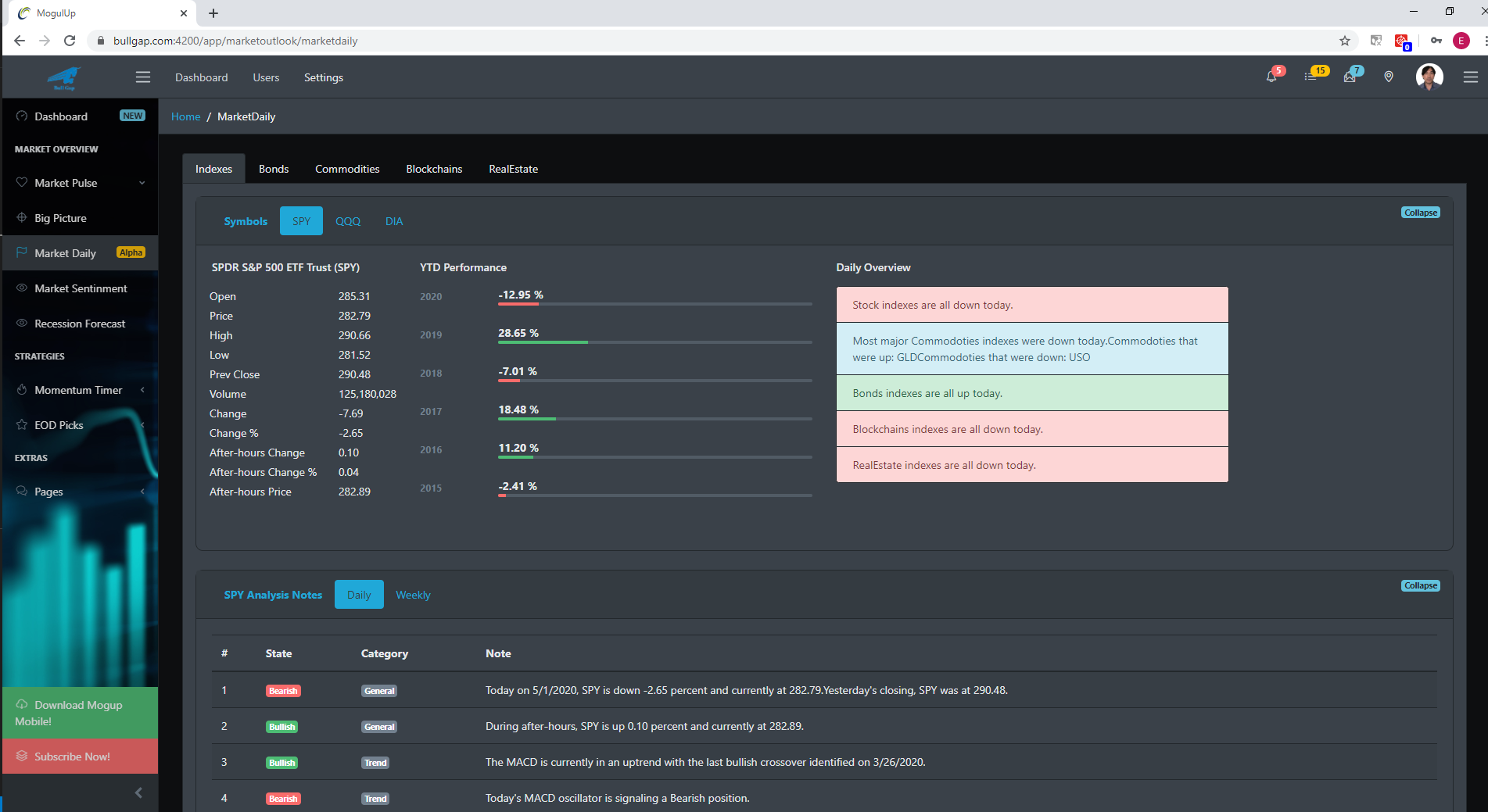
Task: Click the Chrome profile E icon
Action: pos(1461,41)
